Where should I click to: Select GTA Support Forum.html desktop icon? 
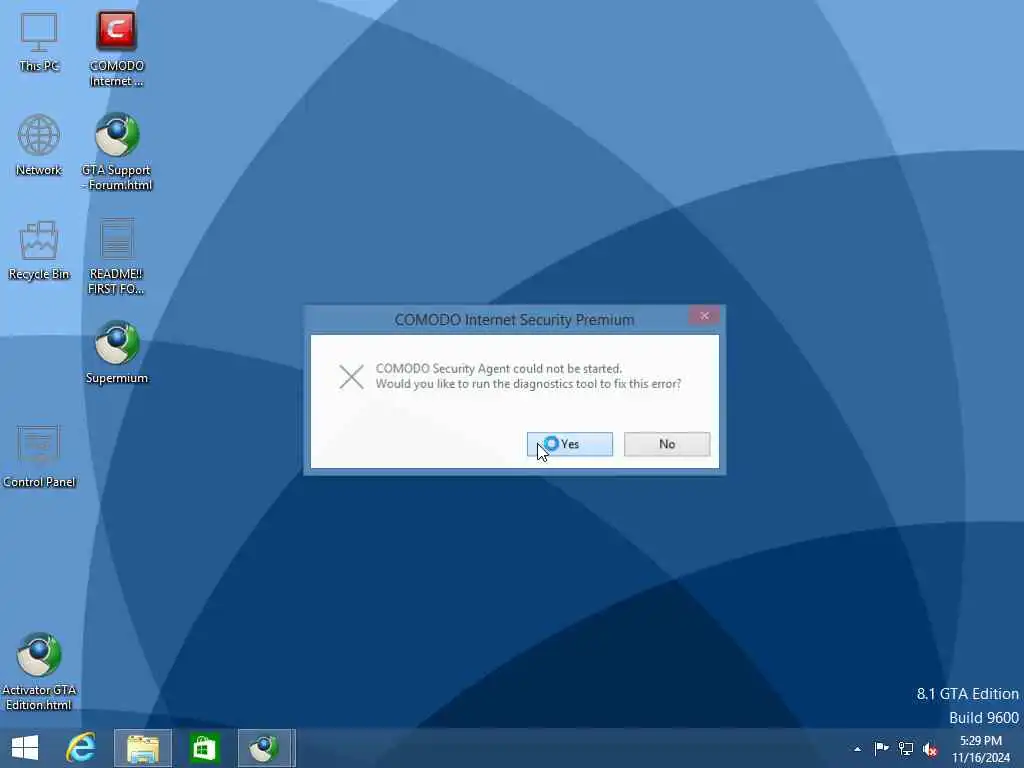(116, 152)
